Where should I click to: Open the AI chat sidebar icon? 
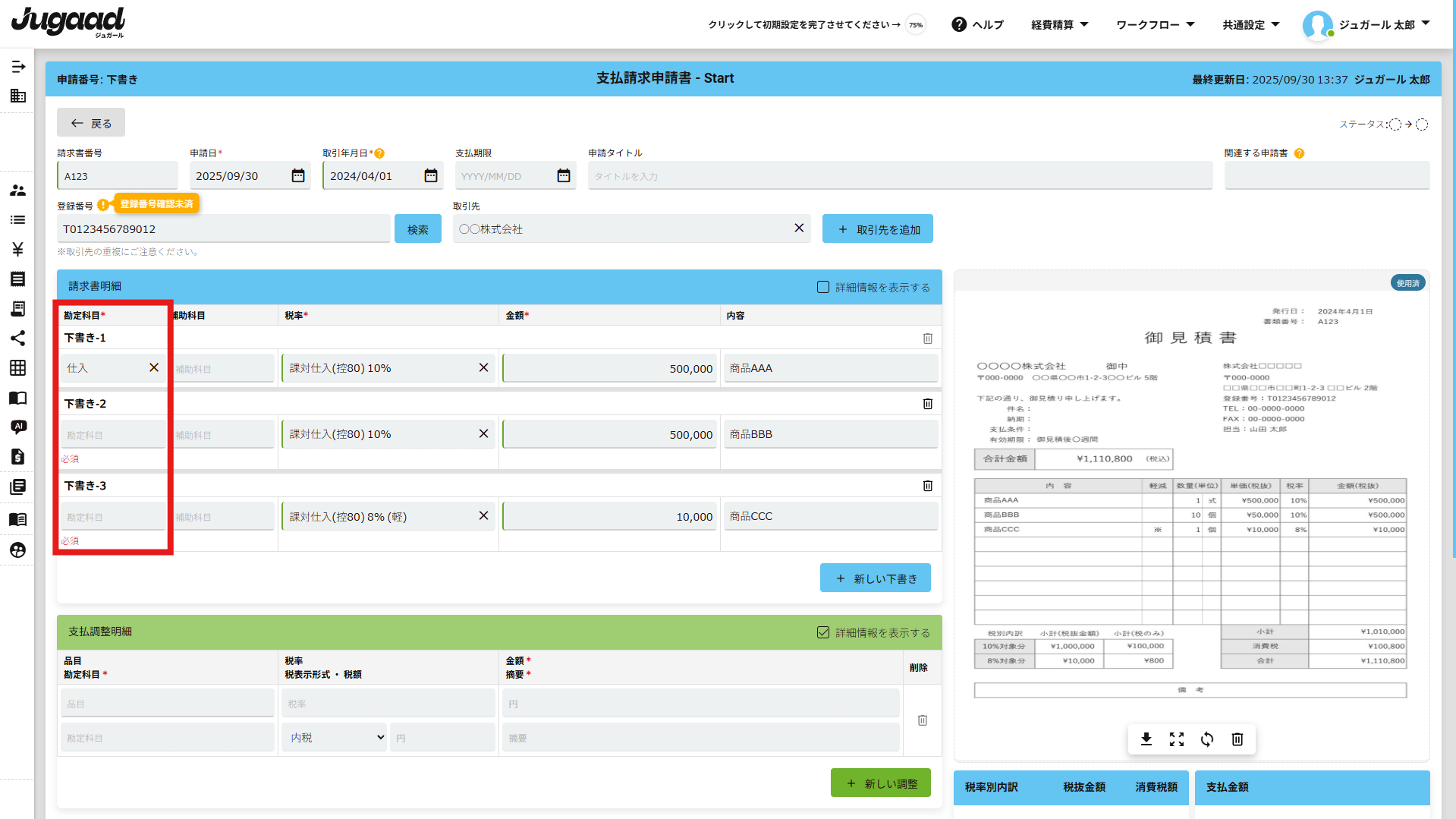tap(18, 427)
